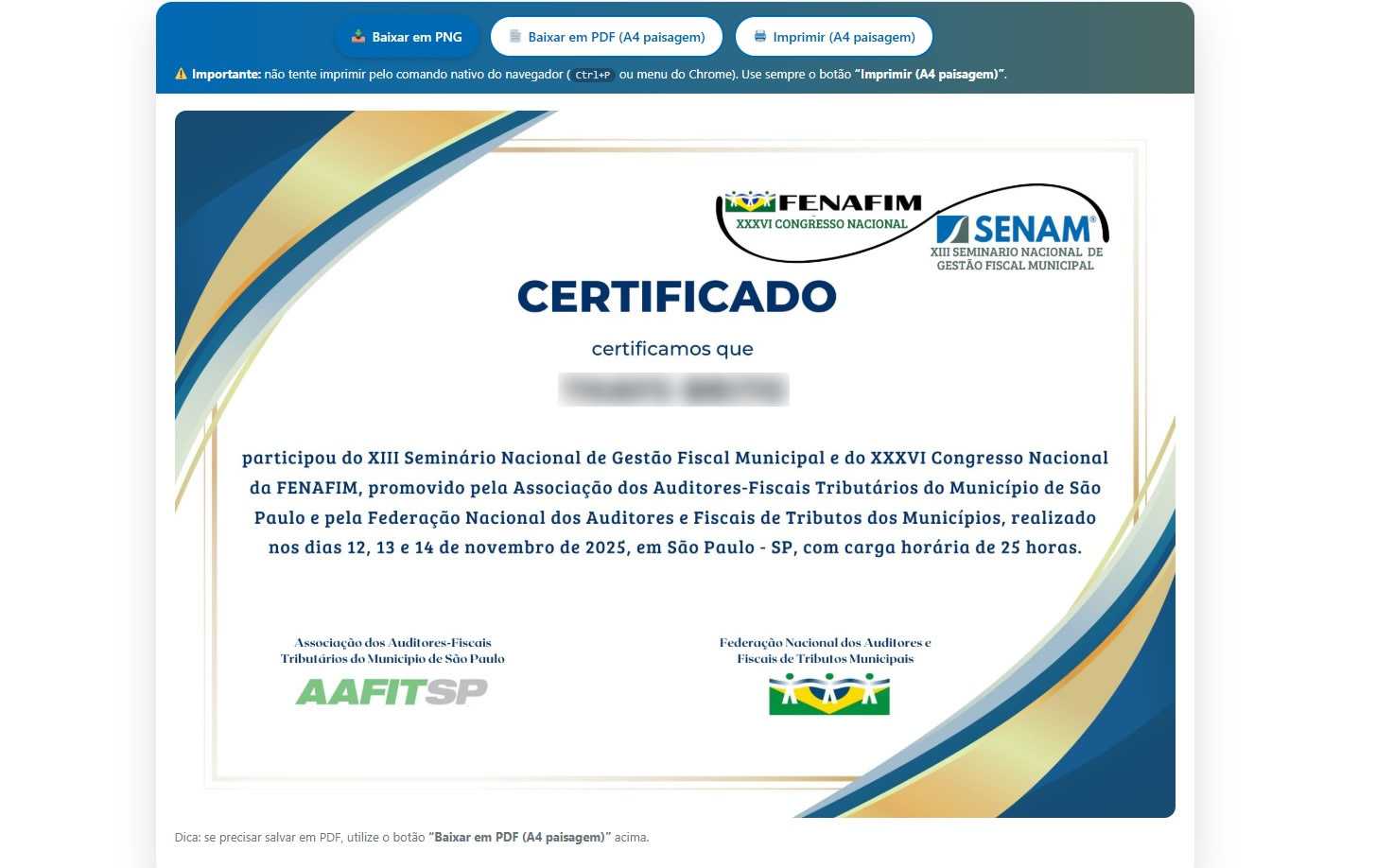This screenshot has height=868, width=1376.
Task: Click the Baixar em PDF link in the tip
Action: tap(519, 837)
